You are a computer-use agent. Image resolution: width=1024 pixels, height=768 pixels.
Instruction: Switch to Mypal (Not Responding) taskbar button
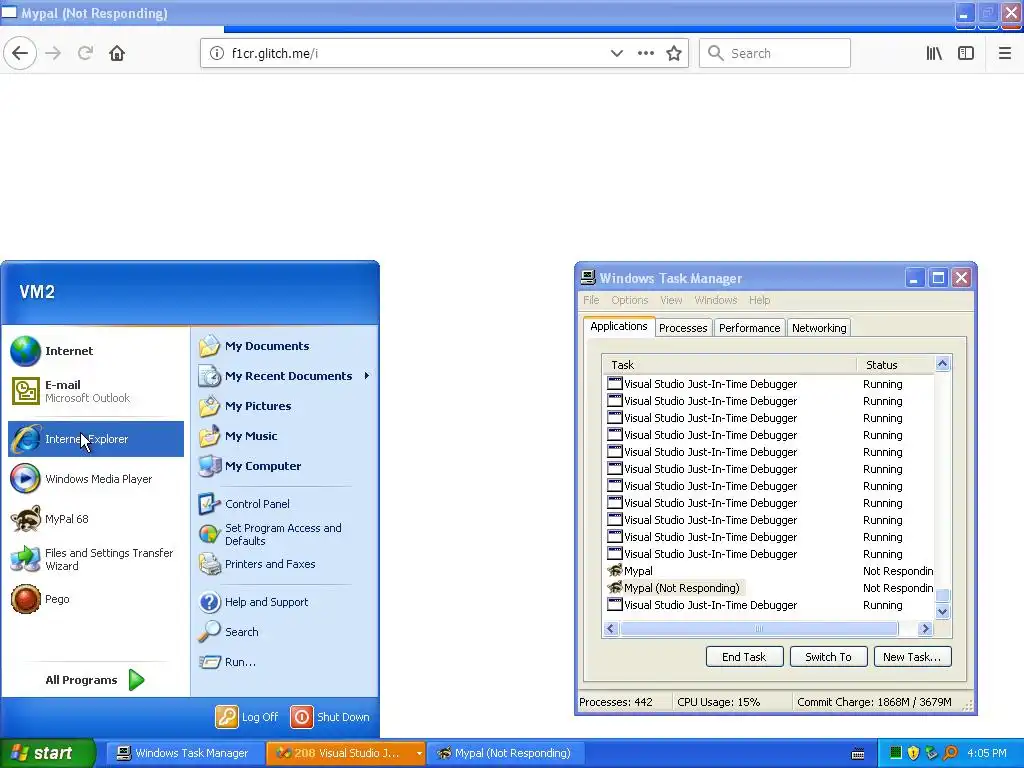(504, 753)
